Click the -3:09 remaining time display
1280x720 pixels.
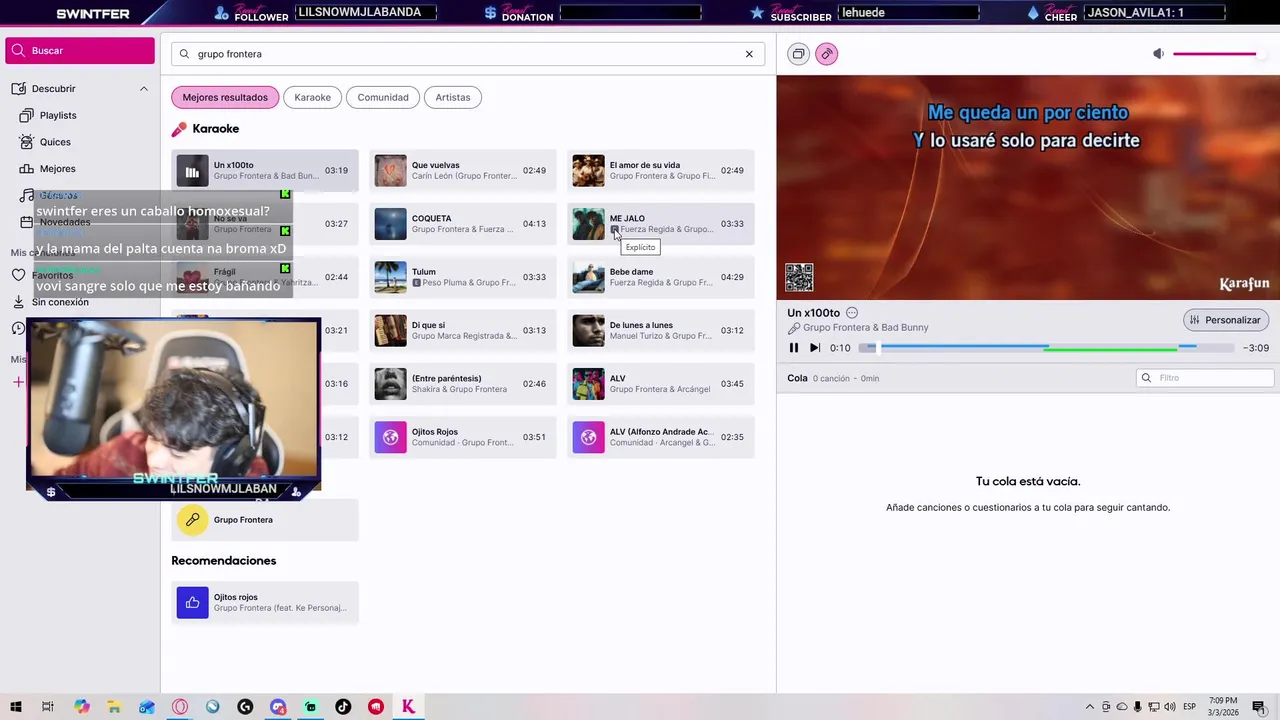1256,348
